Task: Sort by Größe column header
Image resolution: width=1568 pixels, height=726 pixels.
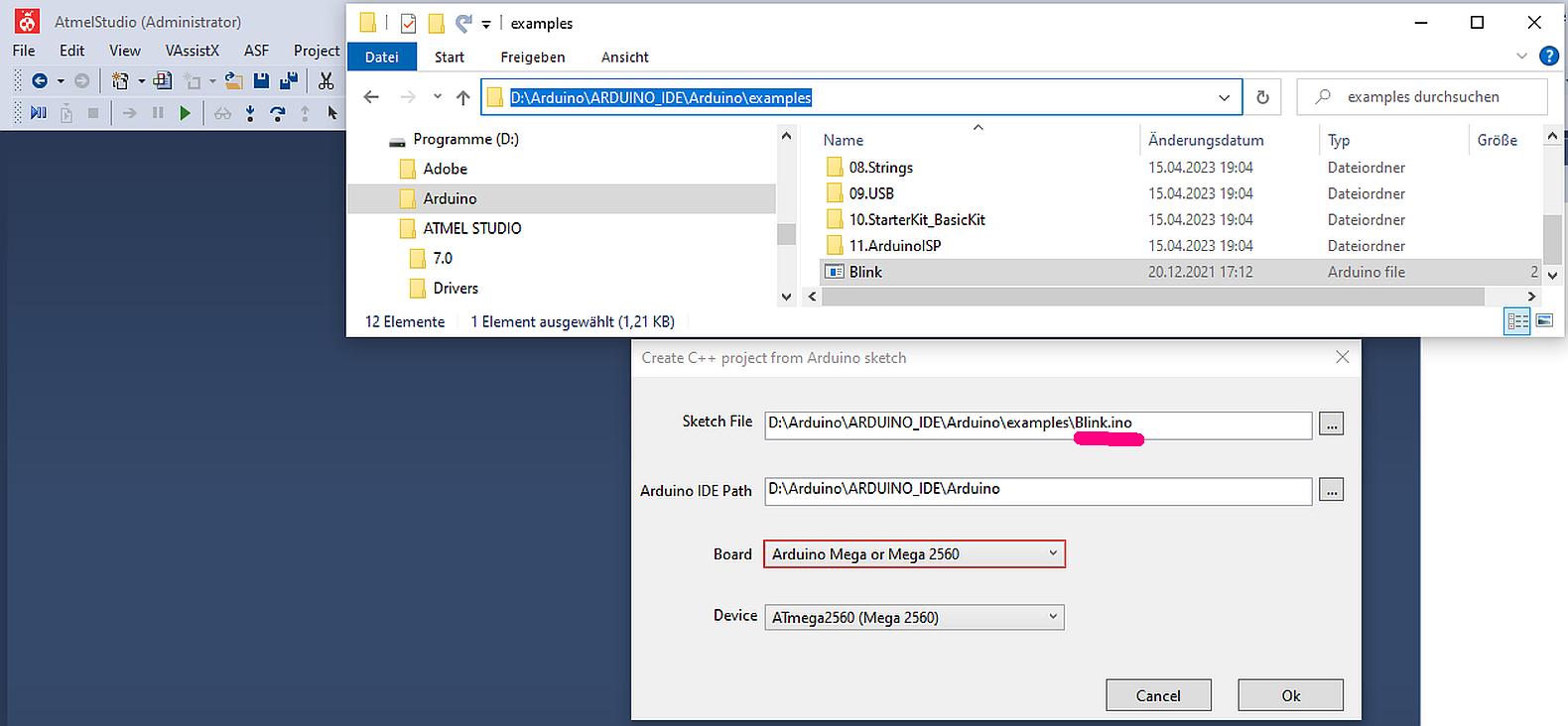Action: [1497, 140]
